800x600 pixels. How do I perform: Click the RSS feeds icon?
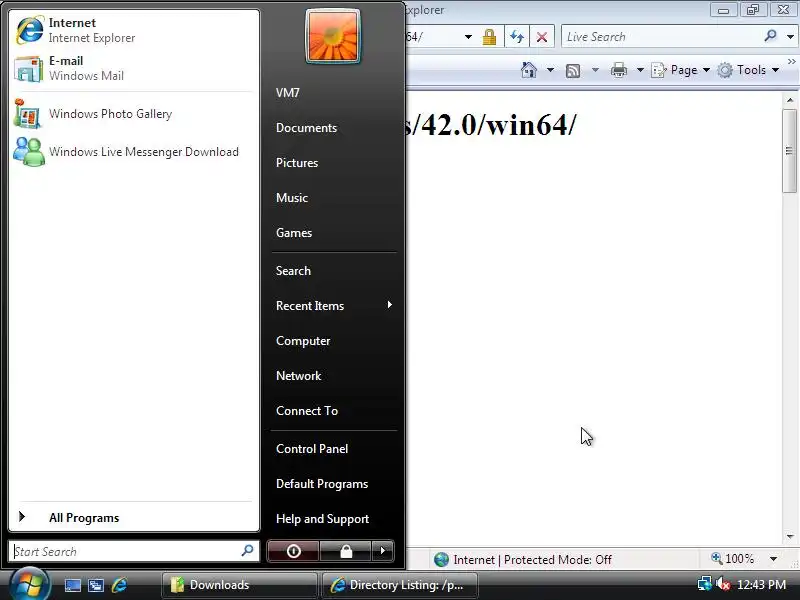573,70
